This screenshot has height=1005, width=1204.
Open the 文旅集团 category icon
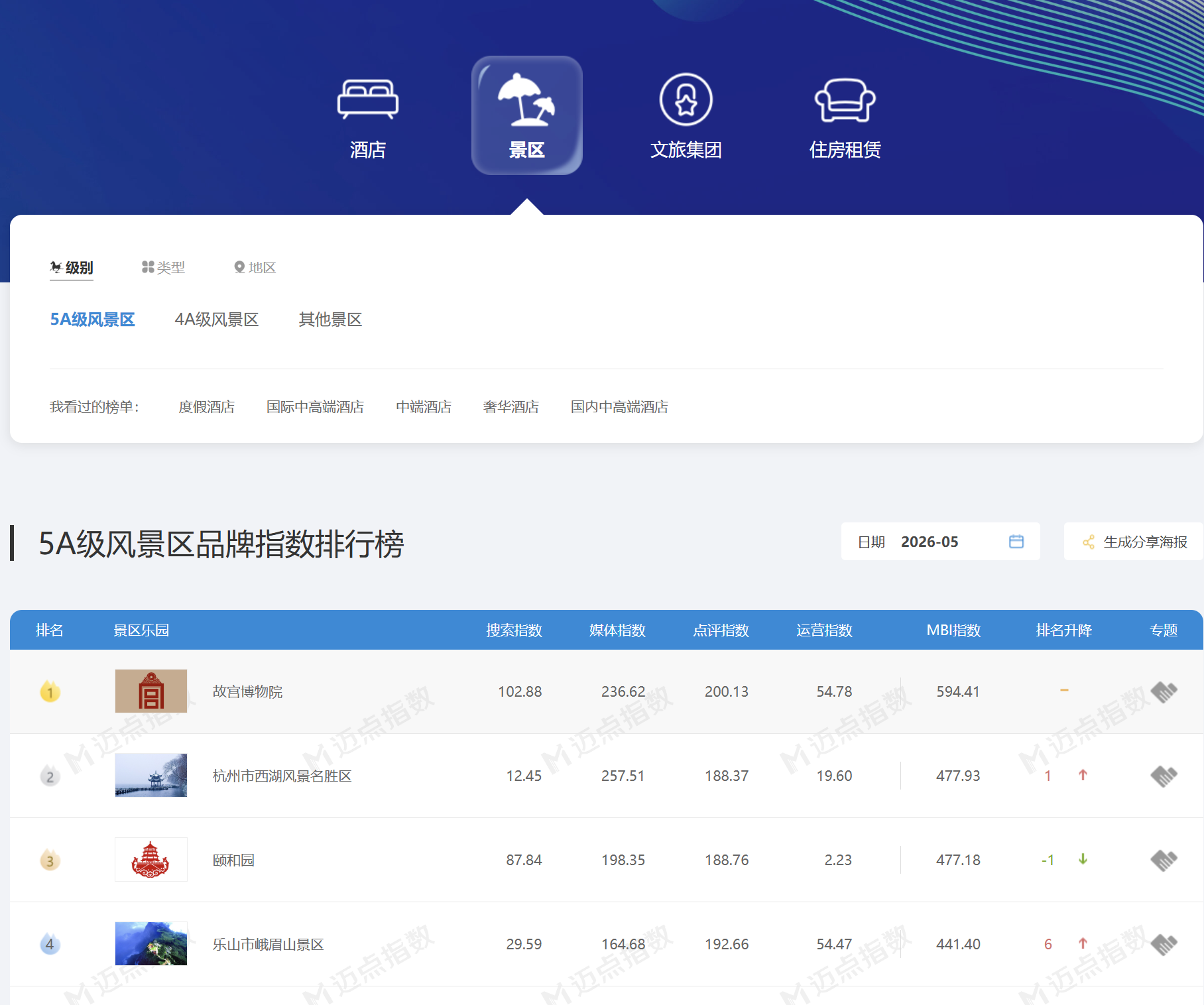click(686, 99)
